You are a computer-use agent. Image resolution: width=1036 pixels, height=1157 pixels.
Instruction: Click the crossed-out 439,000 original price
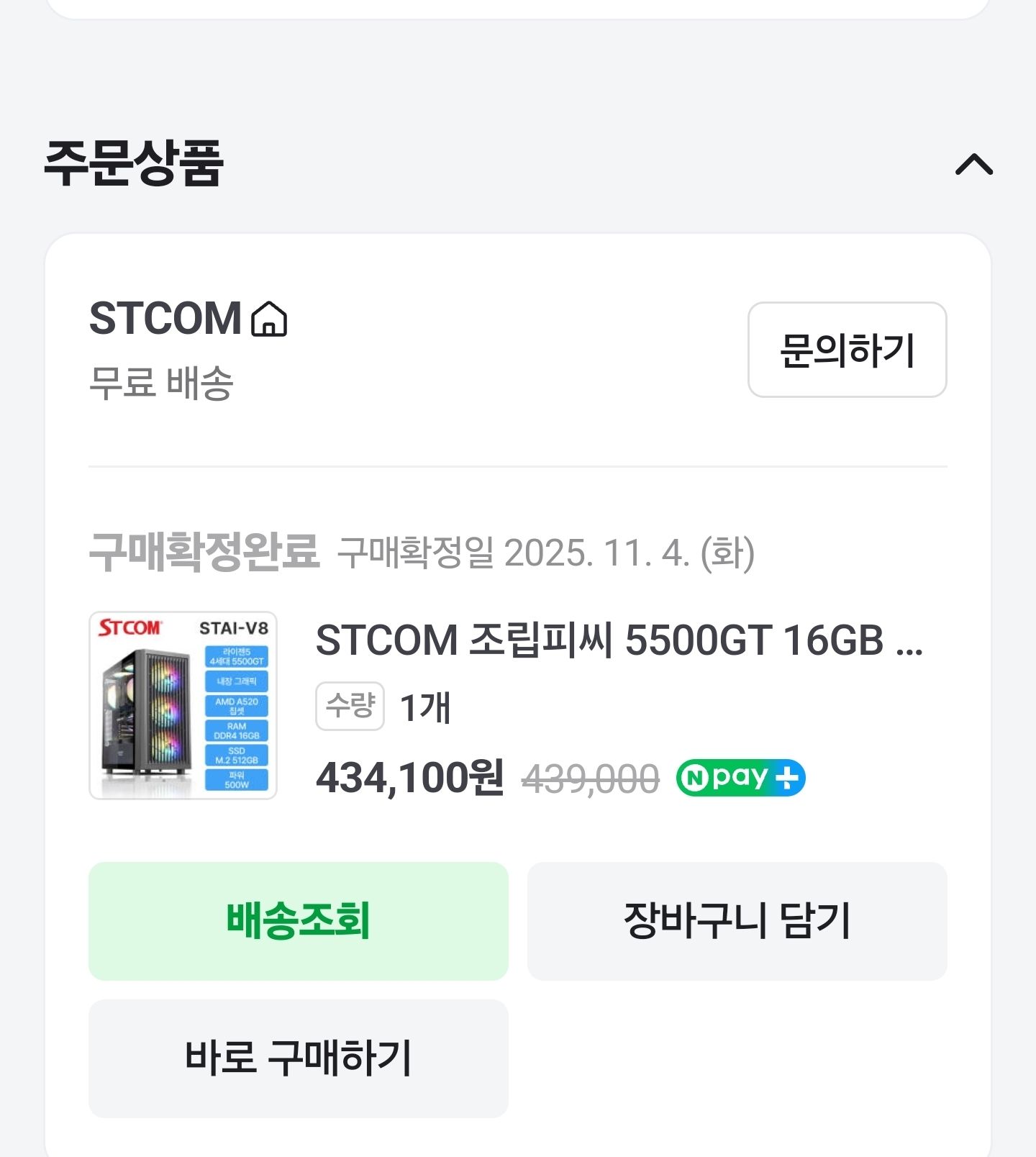pos(590,779)
